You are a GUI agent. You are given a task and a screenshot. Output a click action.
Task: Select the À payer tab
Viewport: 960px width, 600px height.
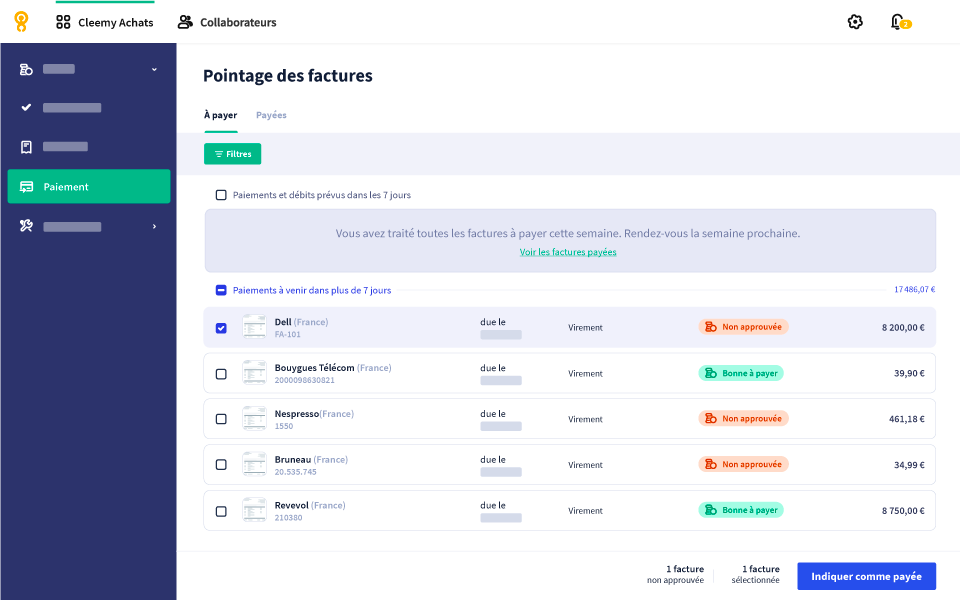click(220, 115)
